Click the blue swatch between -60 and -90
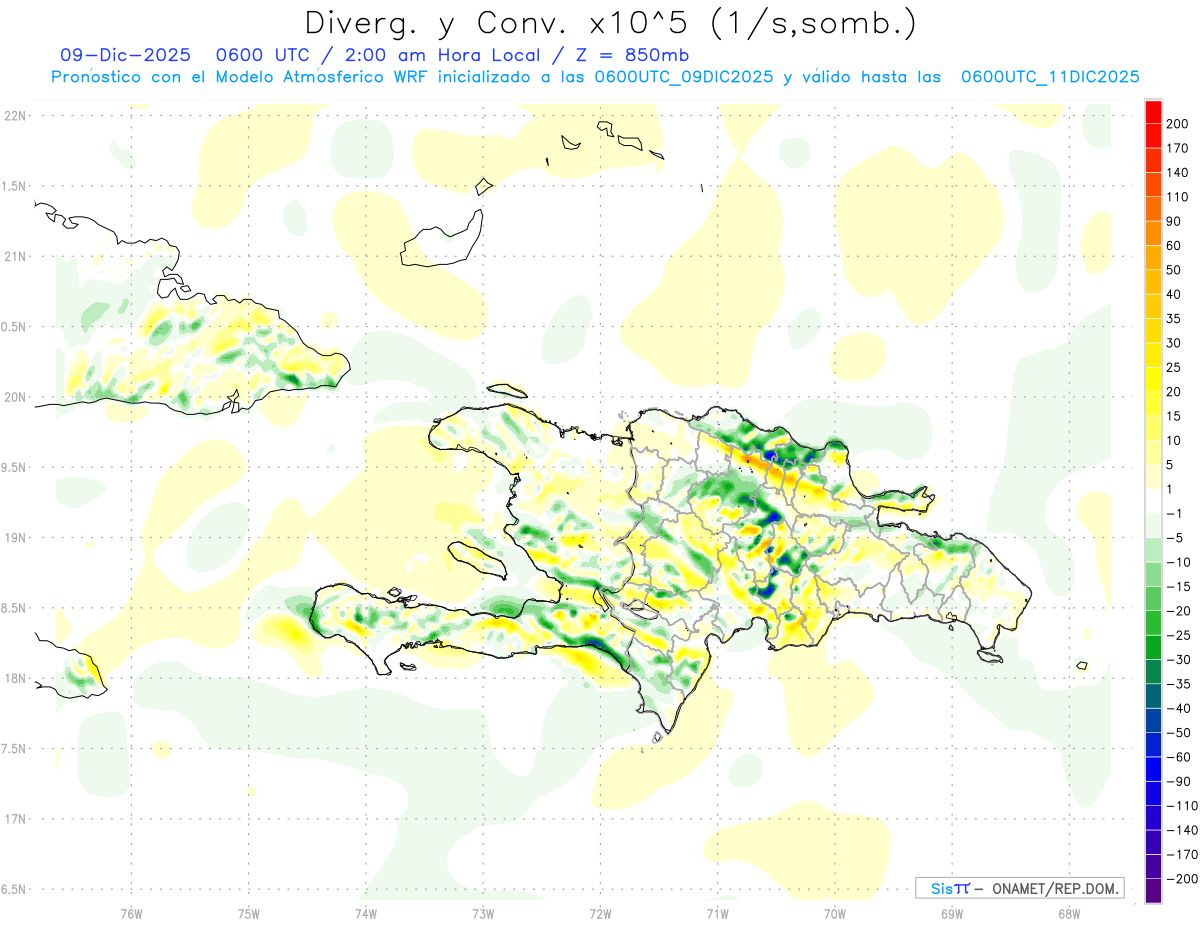The image size is (1200, 927). coord(1154,769)
